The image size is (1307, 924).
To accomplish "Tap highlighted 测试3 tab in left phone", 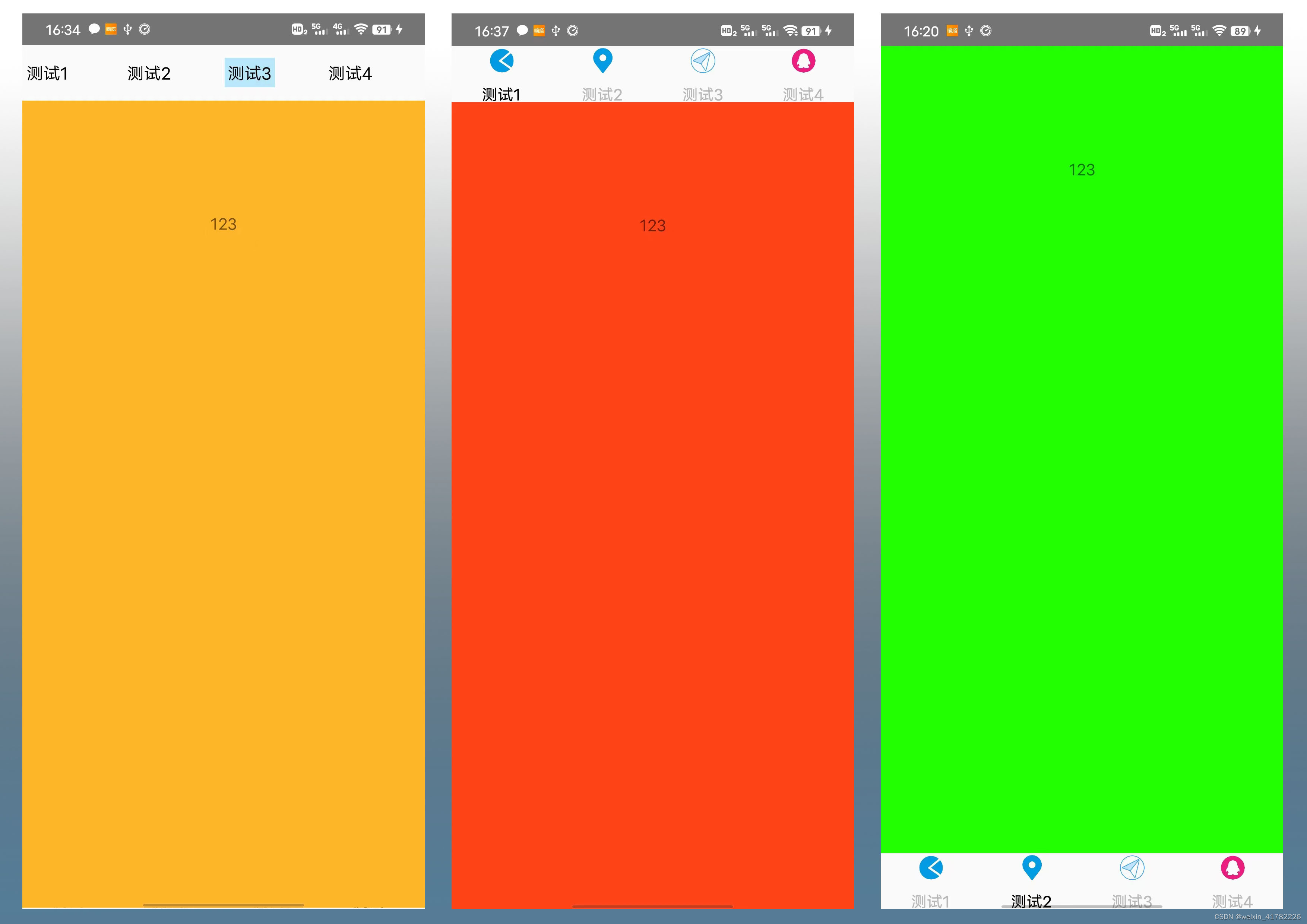I will click(249, 73).
